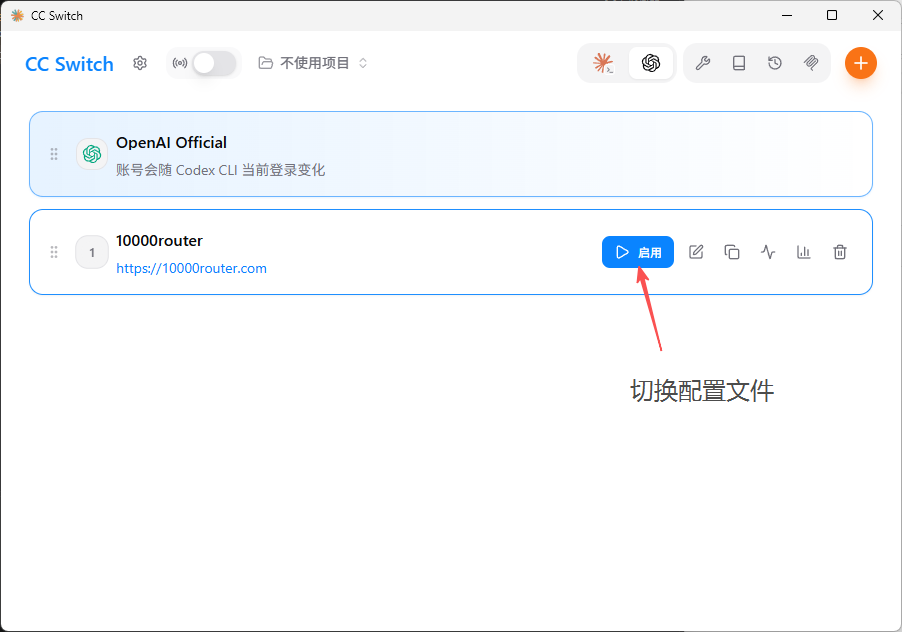Click the CC Switch app icon in title bar
The height and width of the screenshot is (632, 902).
click(x=17, y=16)
